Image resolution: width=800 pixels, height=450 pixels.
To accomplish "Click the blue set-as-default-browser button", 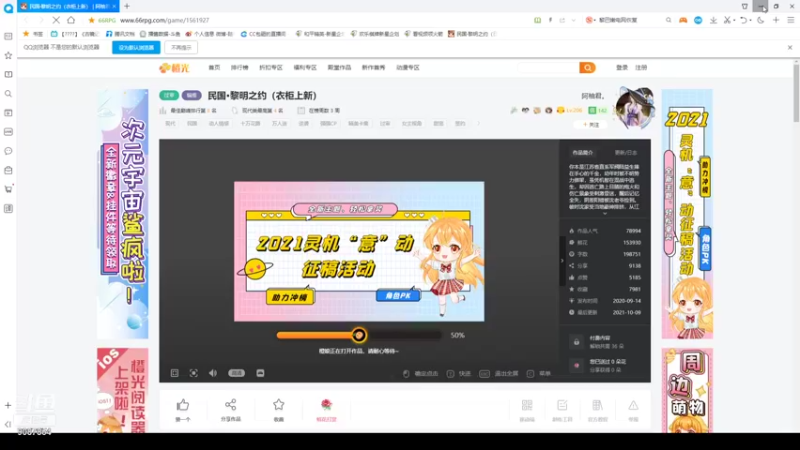I will tap(136, 47).
